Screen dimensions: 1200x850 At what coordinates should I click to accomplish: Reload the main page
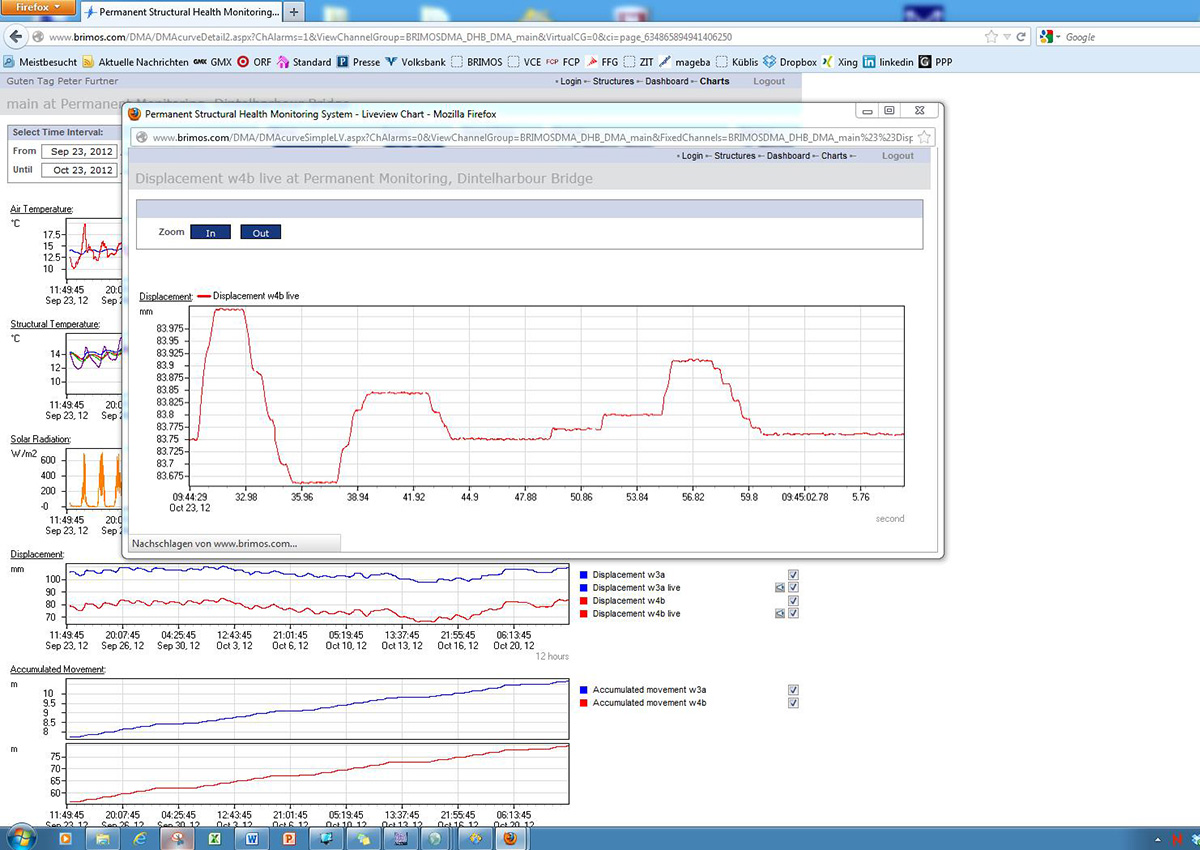pos(1021,37)
